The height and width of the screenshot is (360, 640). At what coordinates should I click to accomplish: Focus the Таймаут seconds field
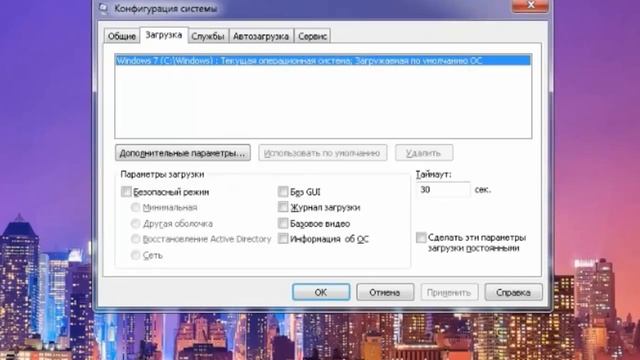point(443,190)
